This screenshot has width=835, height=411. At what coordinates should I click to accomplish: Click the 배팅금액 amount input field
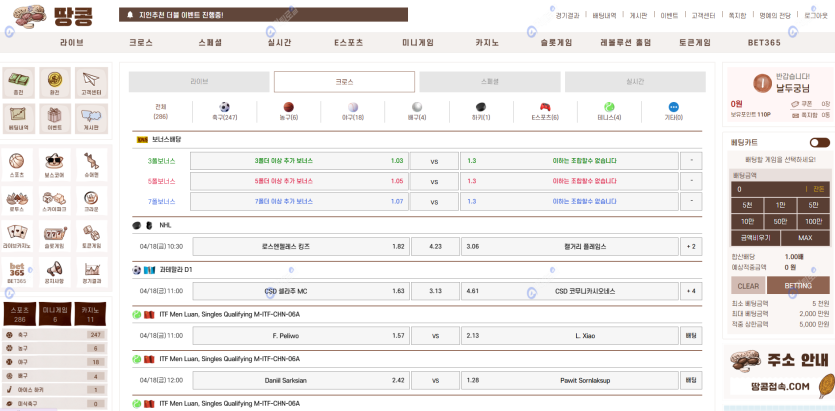click(770, 188)
